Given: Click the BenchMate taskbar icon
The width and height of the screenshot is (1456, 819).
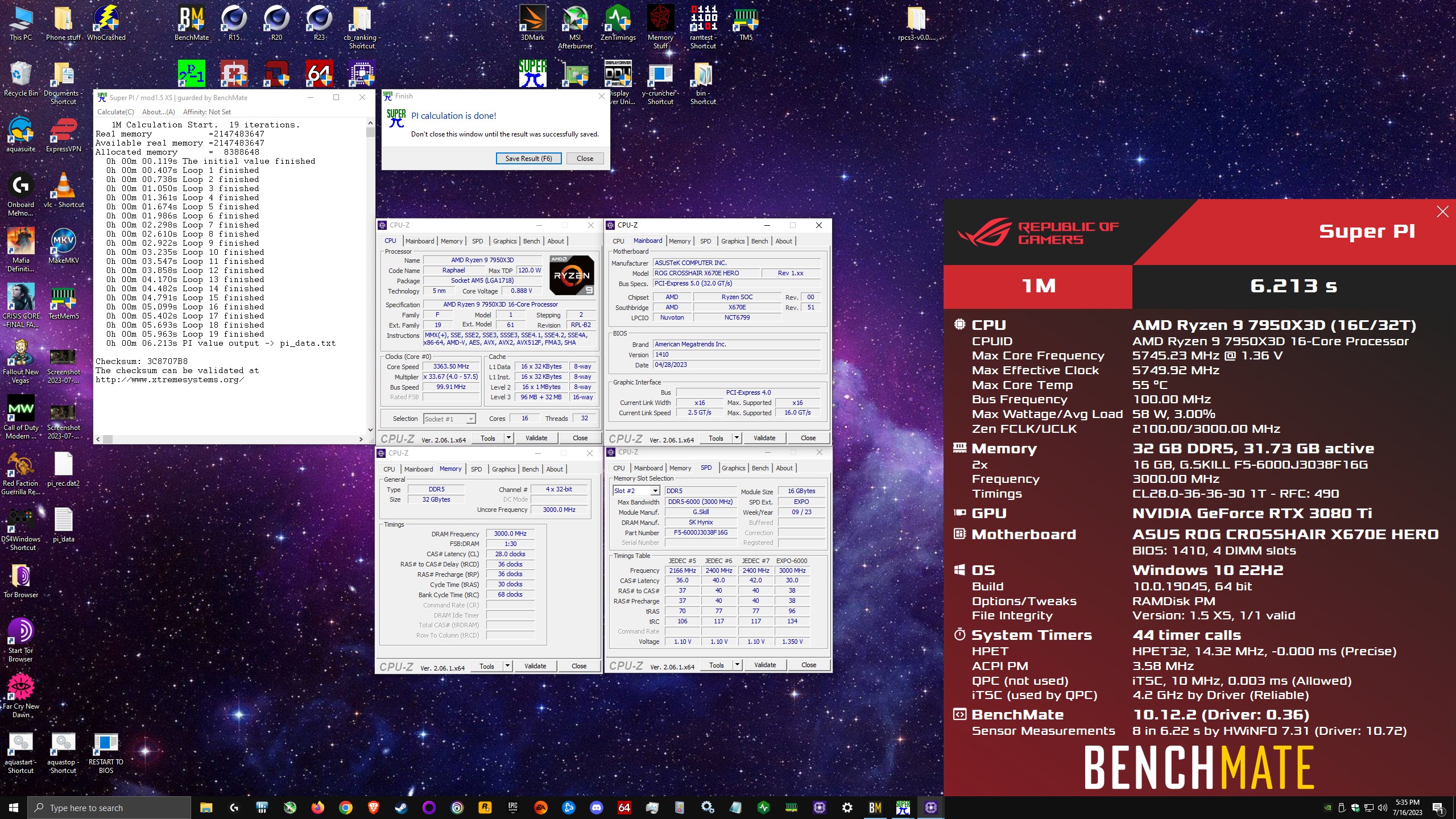Looking at the screenshot, I should click(875, 808).
